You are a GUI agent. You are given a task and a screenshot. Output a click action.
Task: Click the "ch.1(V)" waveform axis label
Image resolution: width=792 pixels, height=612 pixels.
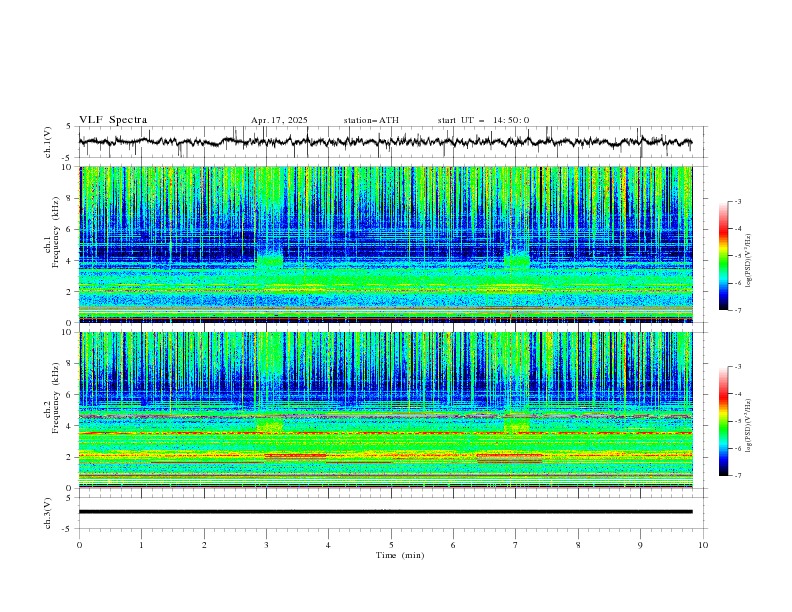click(x=48, y=142)
